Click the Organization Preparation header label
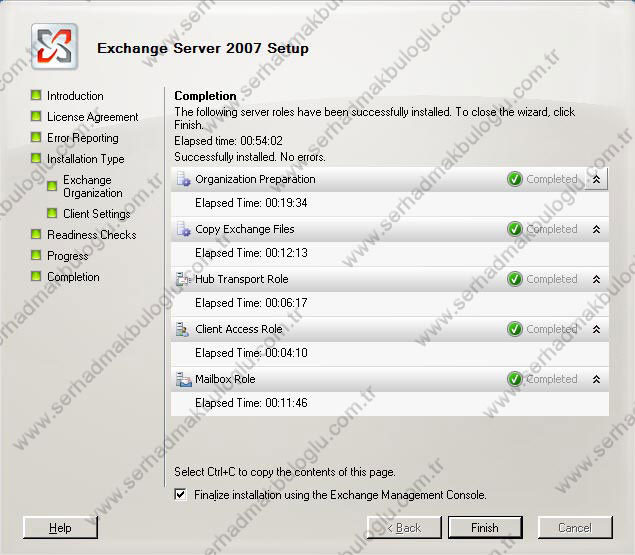The width and height of the screenshot is (635, 555). click(255, 179)
